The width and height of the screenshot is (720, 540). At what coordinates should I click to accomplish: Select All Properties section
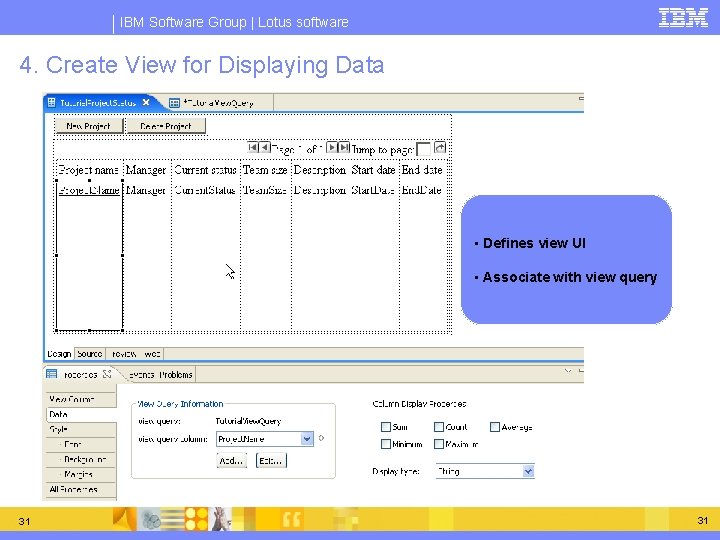[x=81, y=489]
